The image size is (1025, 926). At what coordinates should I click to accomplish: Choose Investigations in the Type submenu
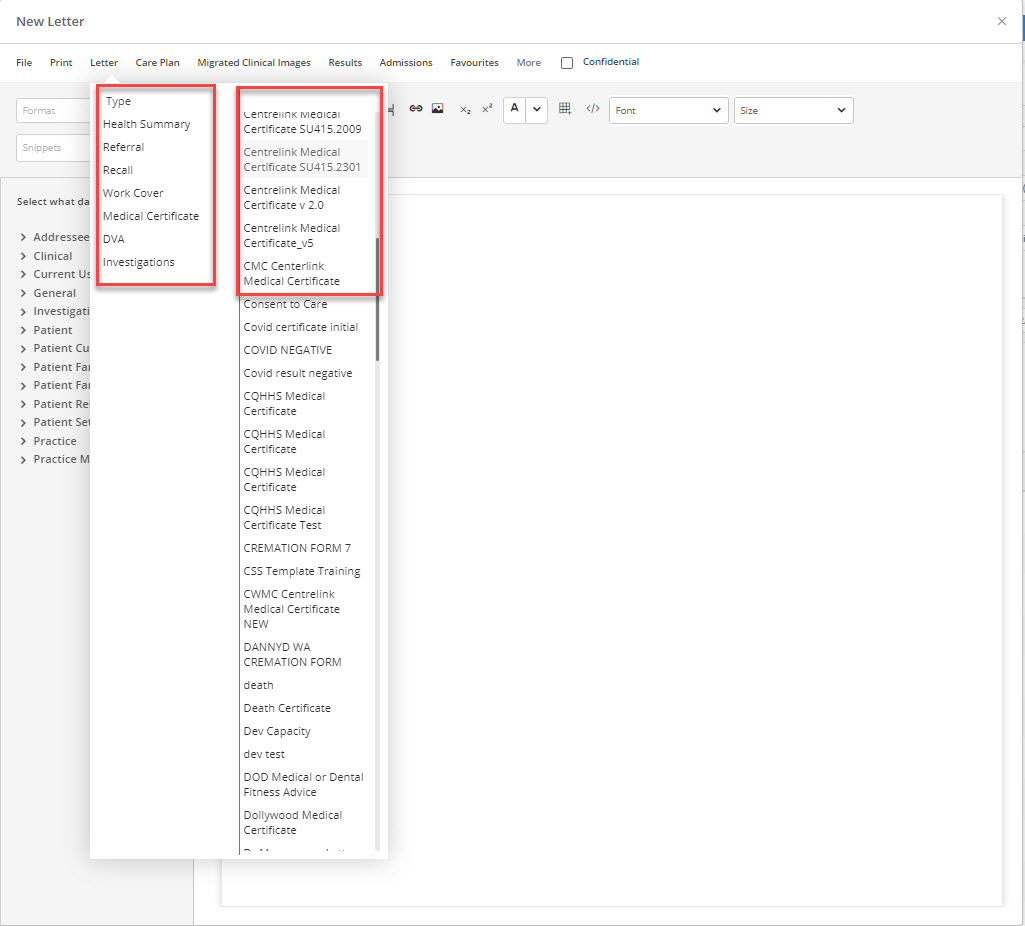tap(139, 262)
